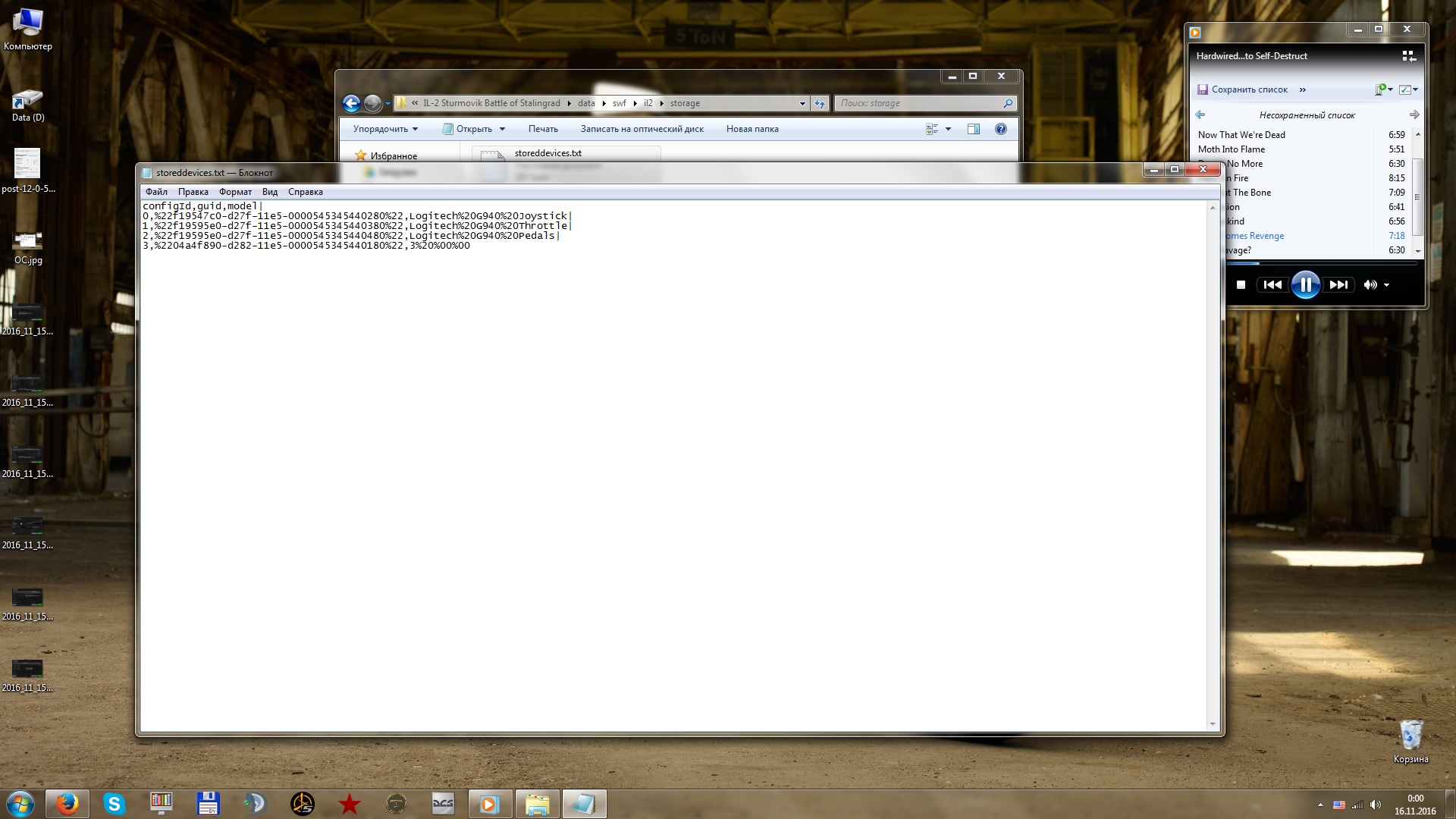Stop media playback
This screenshot has height=819, width=1456.
[x=1241, y=285]
